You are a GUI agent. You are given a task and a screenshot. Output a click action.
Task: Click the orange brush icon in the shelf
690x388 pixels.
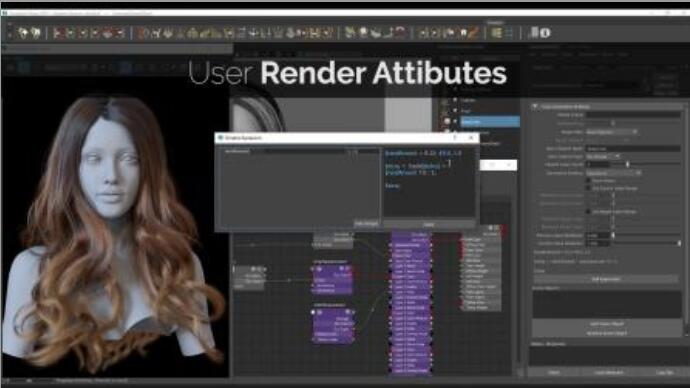tap(473, 33)
